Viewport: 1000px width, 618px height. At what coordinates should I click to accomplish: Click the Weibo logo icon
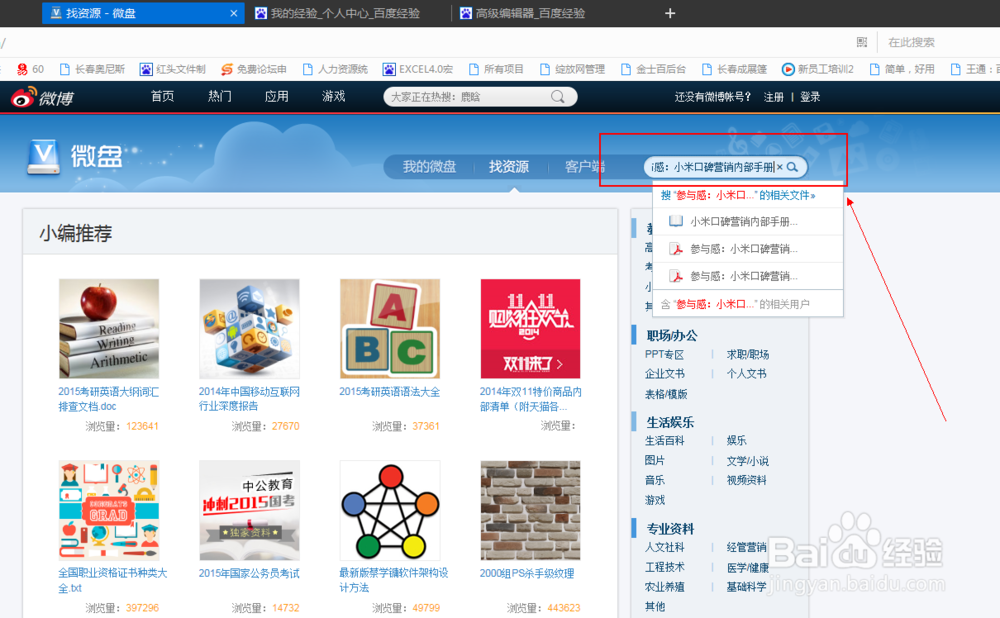click(x=24, y=97)
